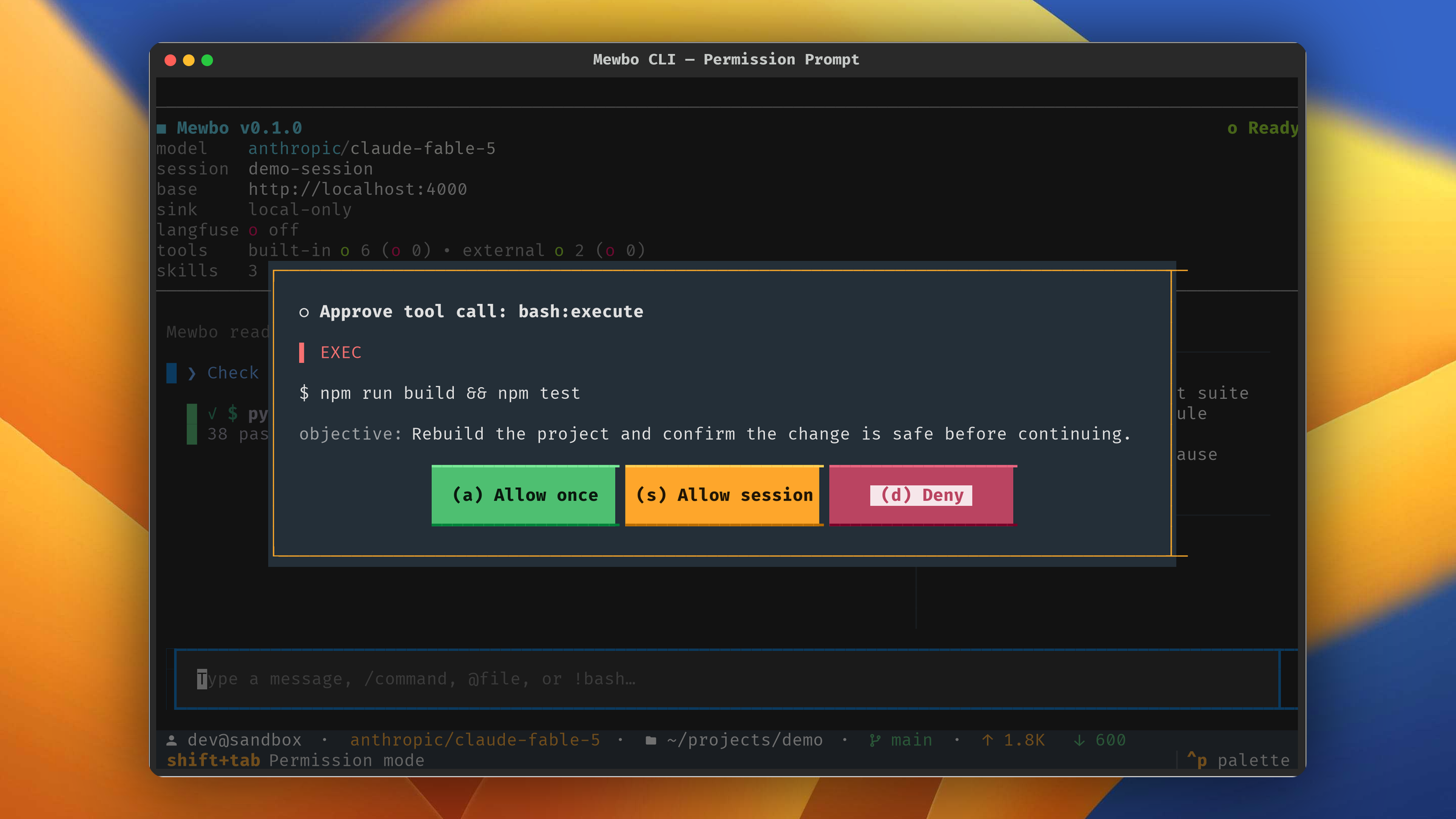1456x819 pixels.
Task: Click the sink value local-only
Action: click(300, 210)
